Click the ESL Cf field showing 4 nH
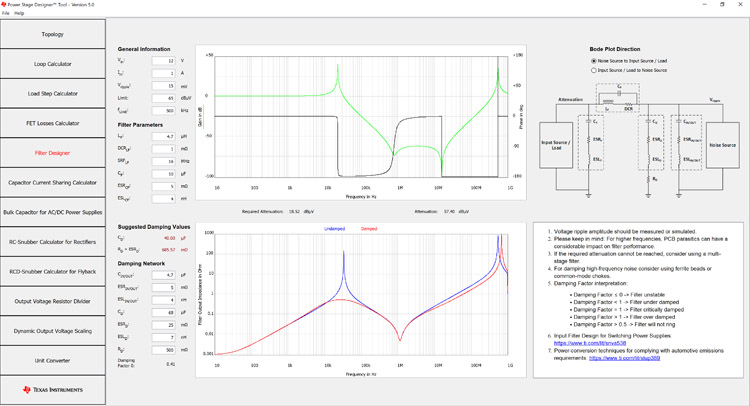The image size is (750, 406). (164, 198)
